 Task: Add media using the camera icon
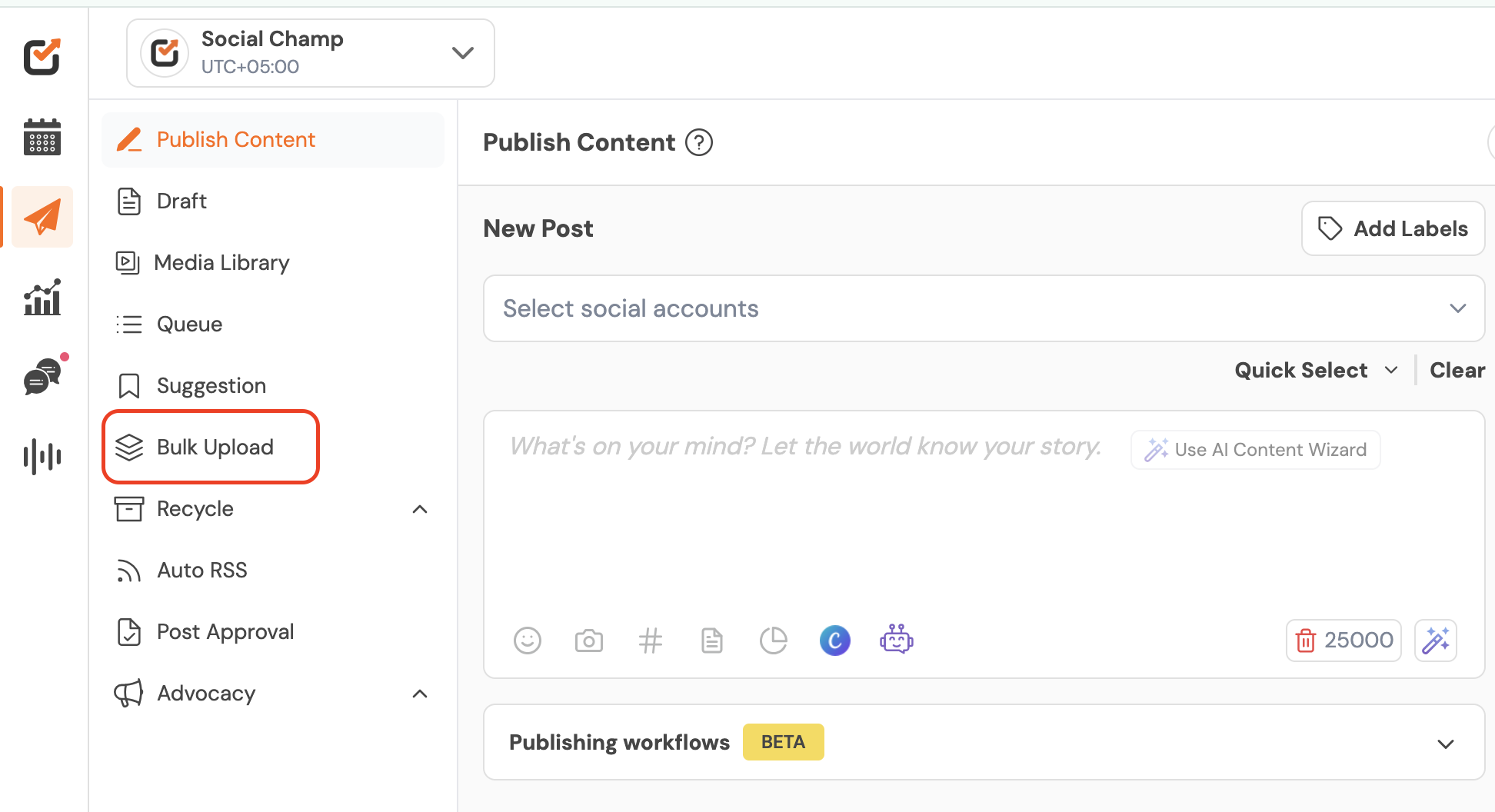[589, 641]
